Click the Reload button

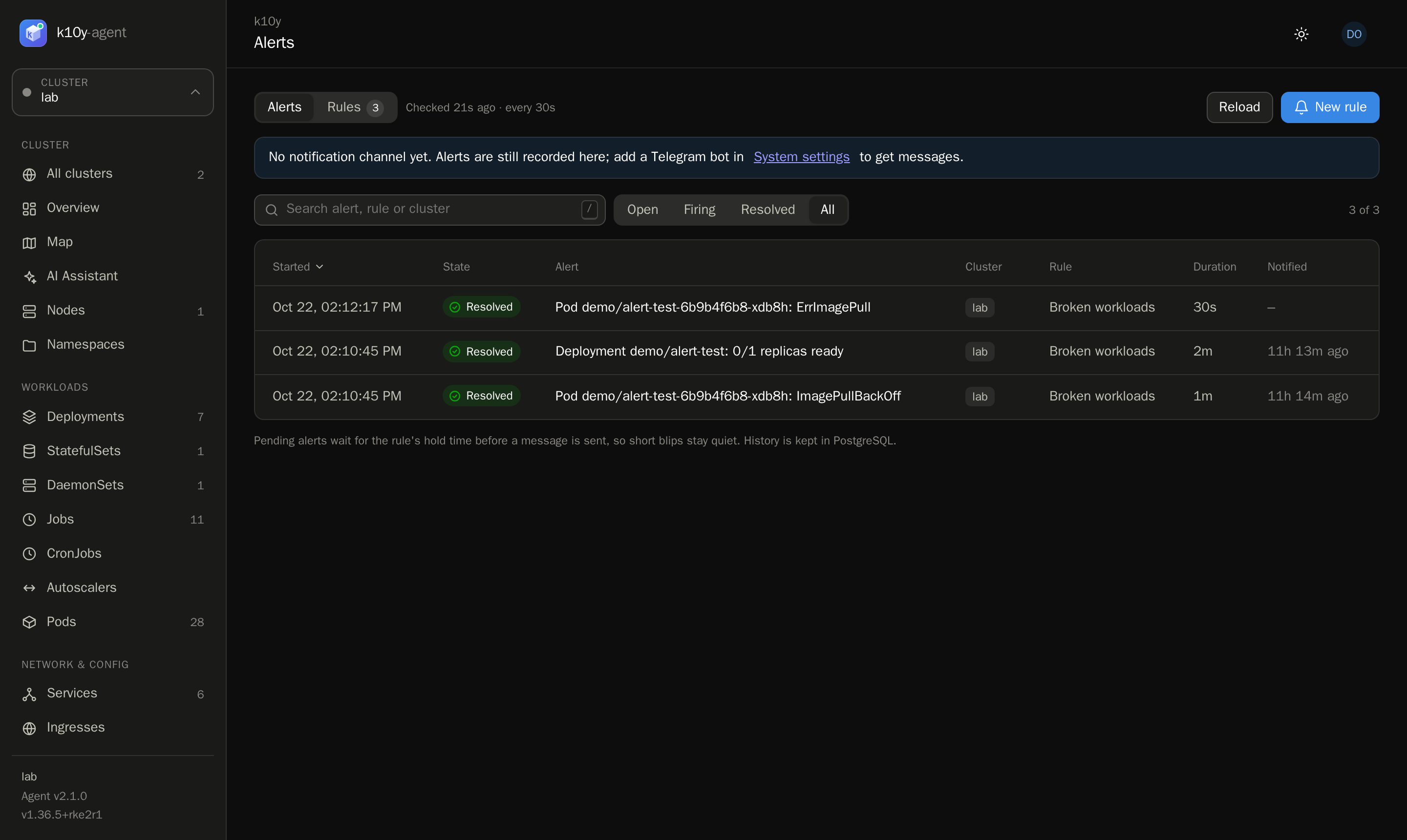1239,107
